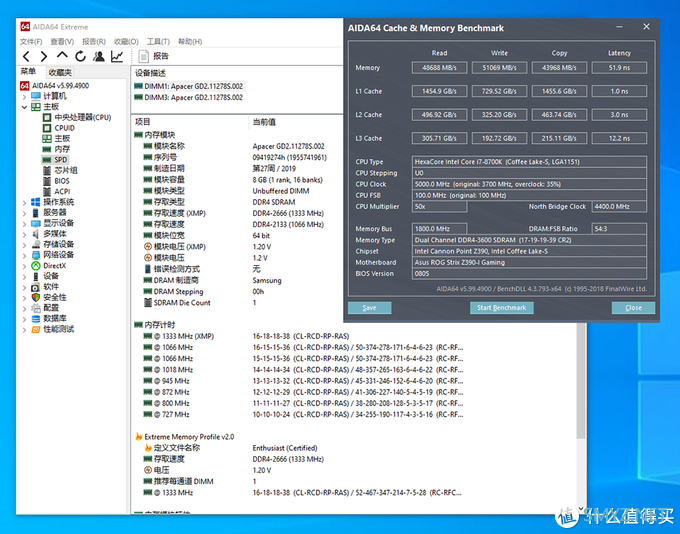Click the AIDA64 v5.99.4900 root node
This screenshot has width=680, height=534.
60,85
